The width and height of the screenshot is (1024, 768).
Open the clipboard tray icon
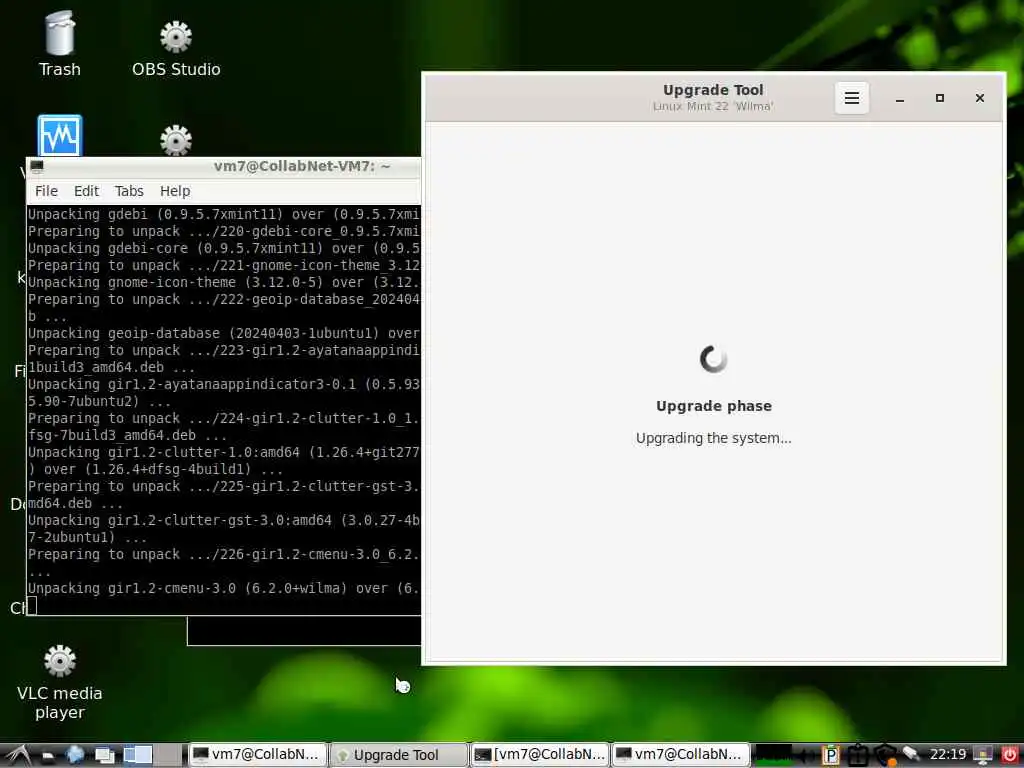pos(857,755)
